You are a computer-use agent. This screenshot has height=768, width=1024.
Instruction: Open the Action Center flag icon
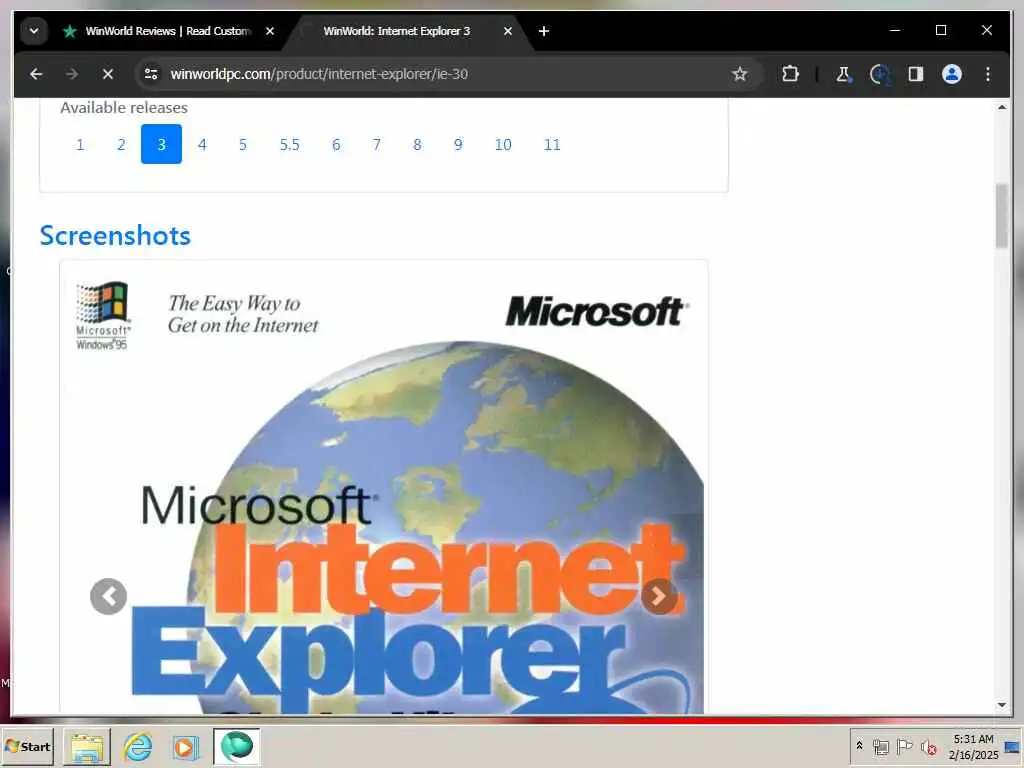pyautogui.click(x=904, y=746)
